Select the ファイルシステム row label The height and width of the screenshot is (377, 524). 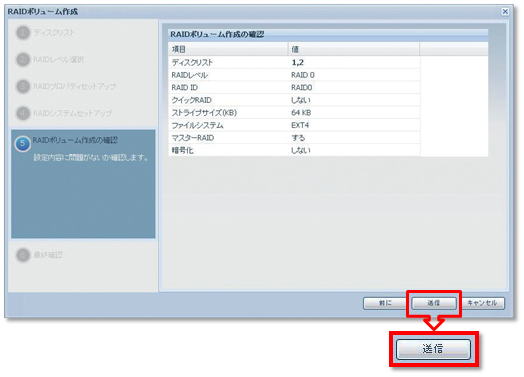tap(197, 125)
